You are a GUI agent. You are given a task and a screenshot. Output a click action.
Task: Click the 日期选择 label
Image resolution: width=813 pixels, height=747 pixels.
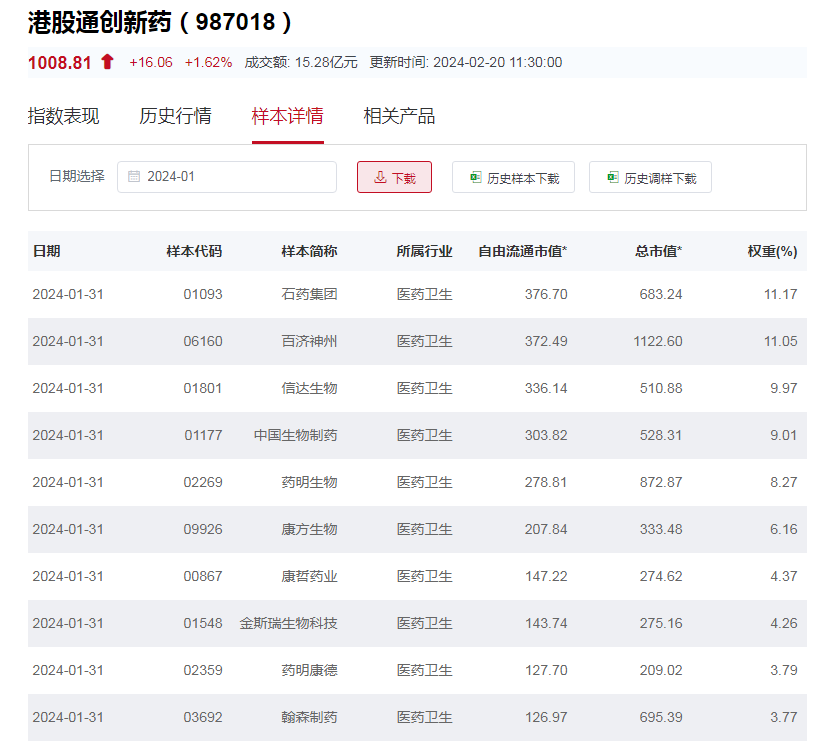[x=77, y=176]
